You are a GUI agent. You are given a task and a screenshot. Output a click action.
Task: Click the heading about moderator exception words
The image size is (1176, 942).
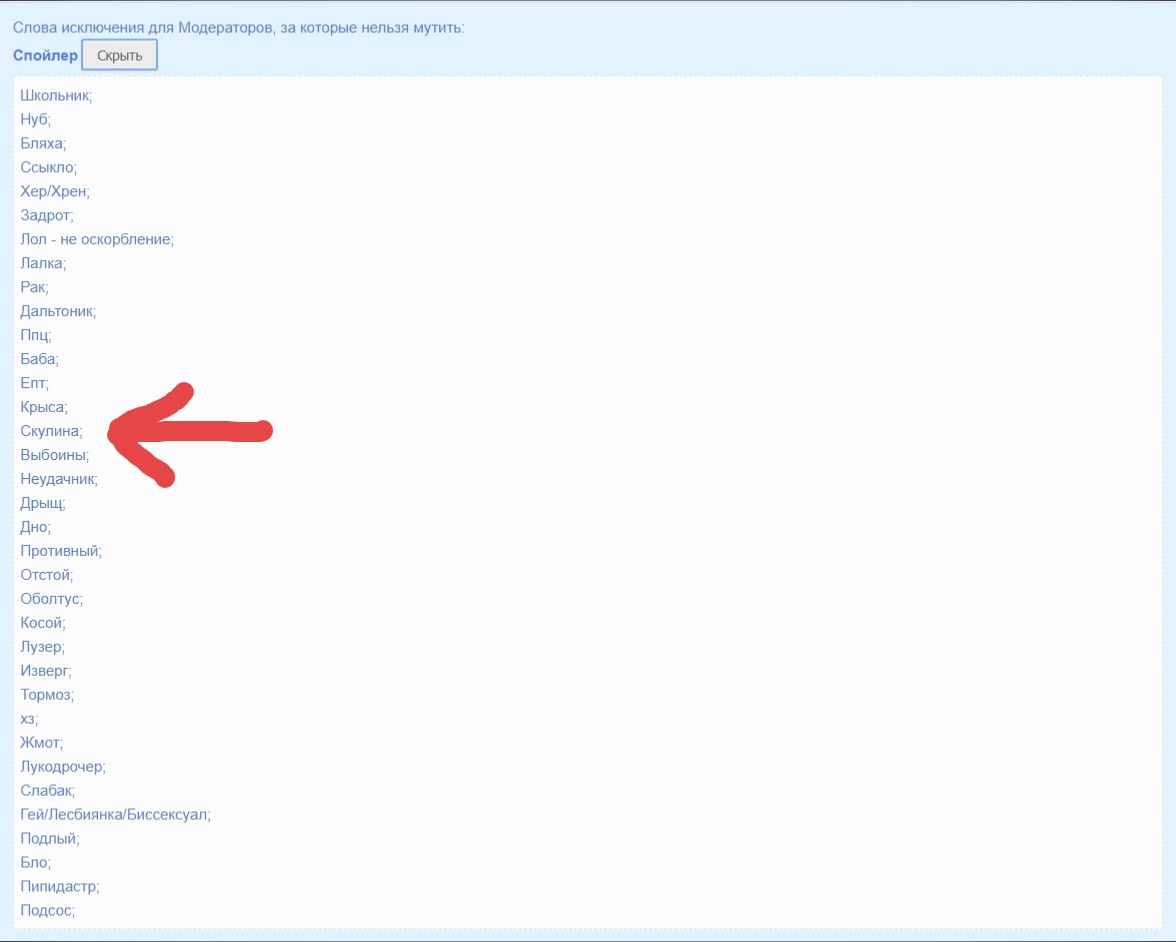pos(238,27)
